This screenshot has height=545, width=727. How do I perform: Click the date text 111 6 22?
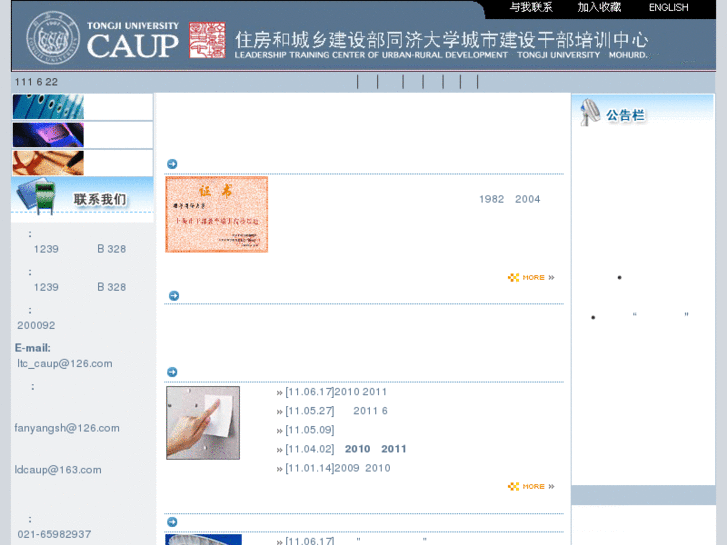point(36,82)
